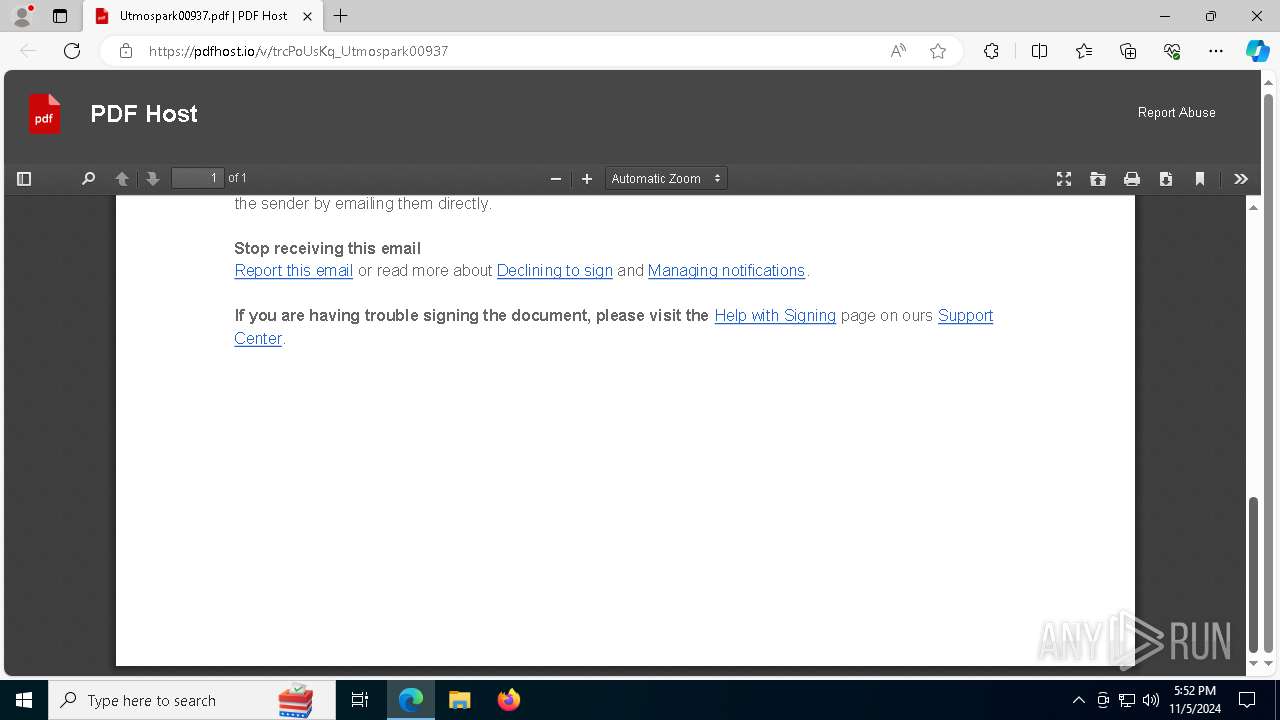Viewport: 1280px width, 720px height.
Task: Open Edge Settings and more menu
Action: [1216, 51]
